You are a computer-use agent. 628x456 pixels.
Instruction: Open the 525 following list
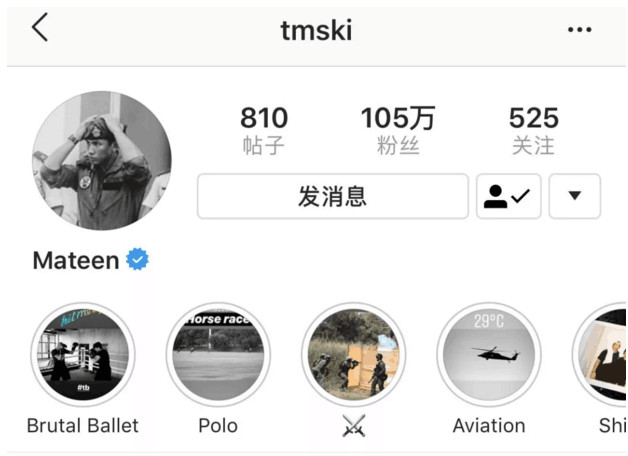point(533,130)
